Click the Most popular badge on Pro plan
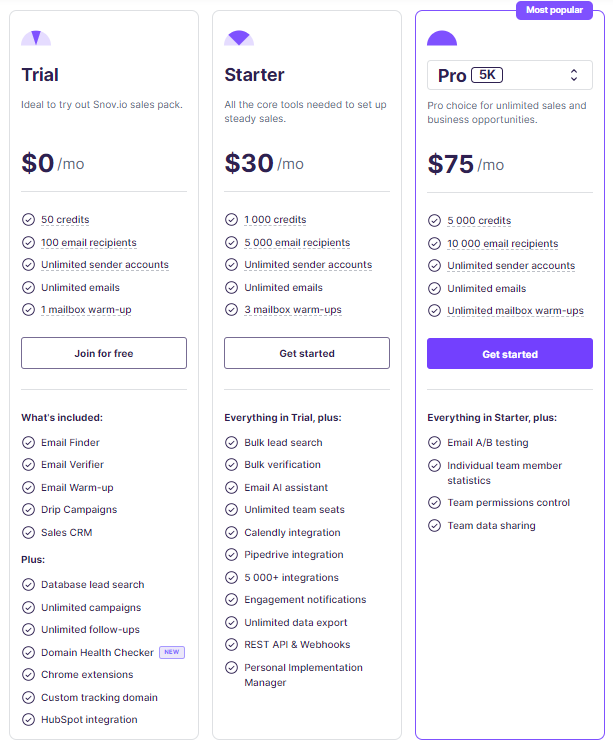Image resolution: width=613 pixels, height=752 pixels. pos(554,10)
